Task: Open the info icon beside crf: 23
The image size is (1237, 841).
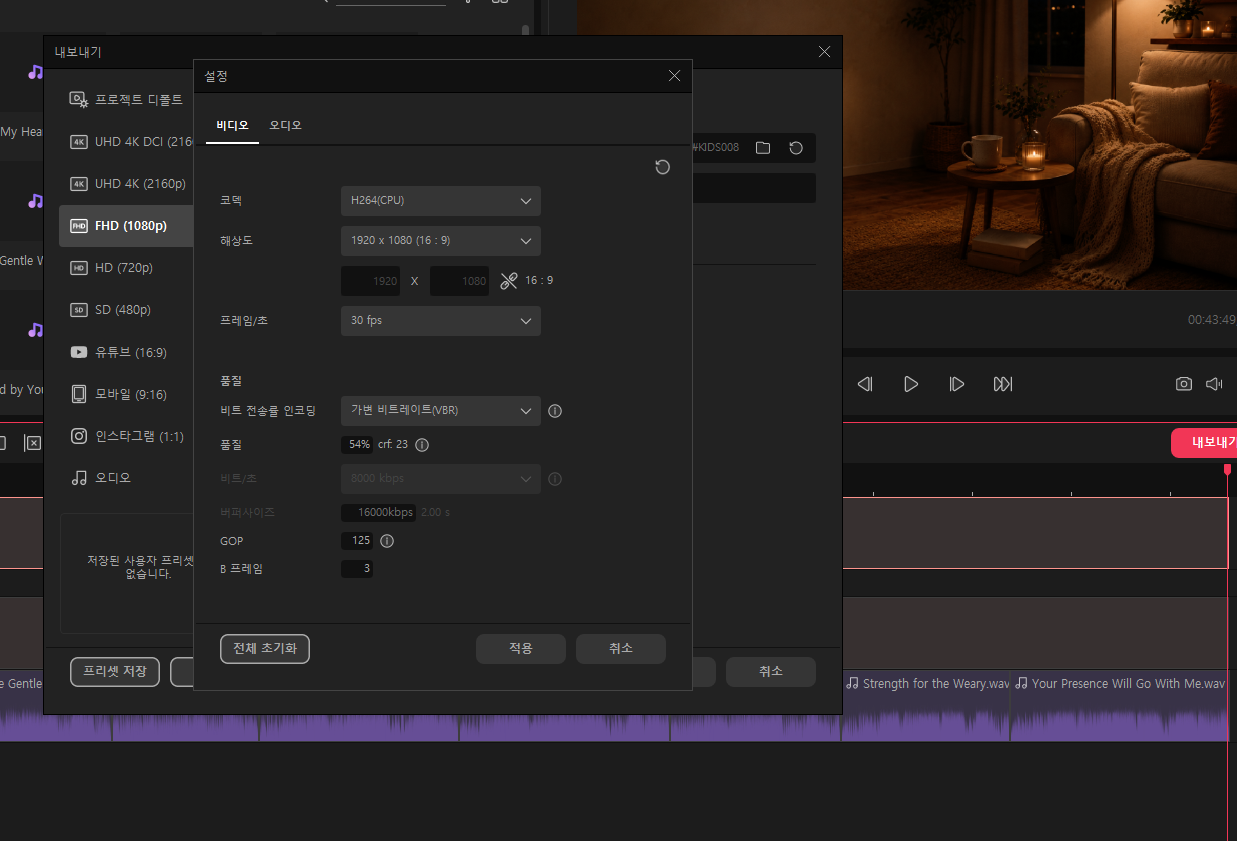Action: [422, 444]
